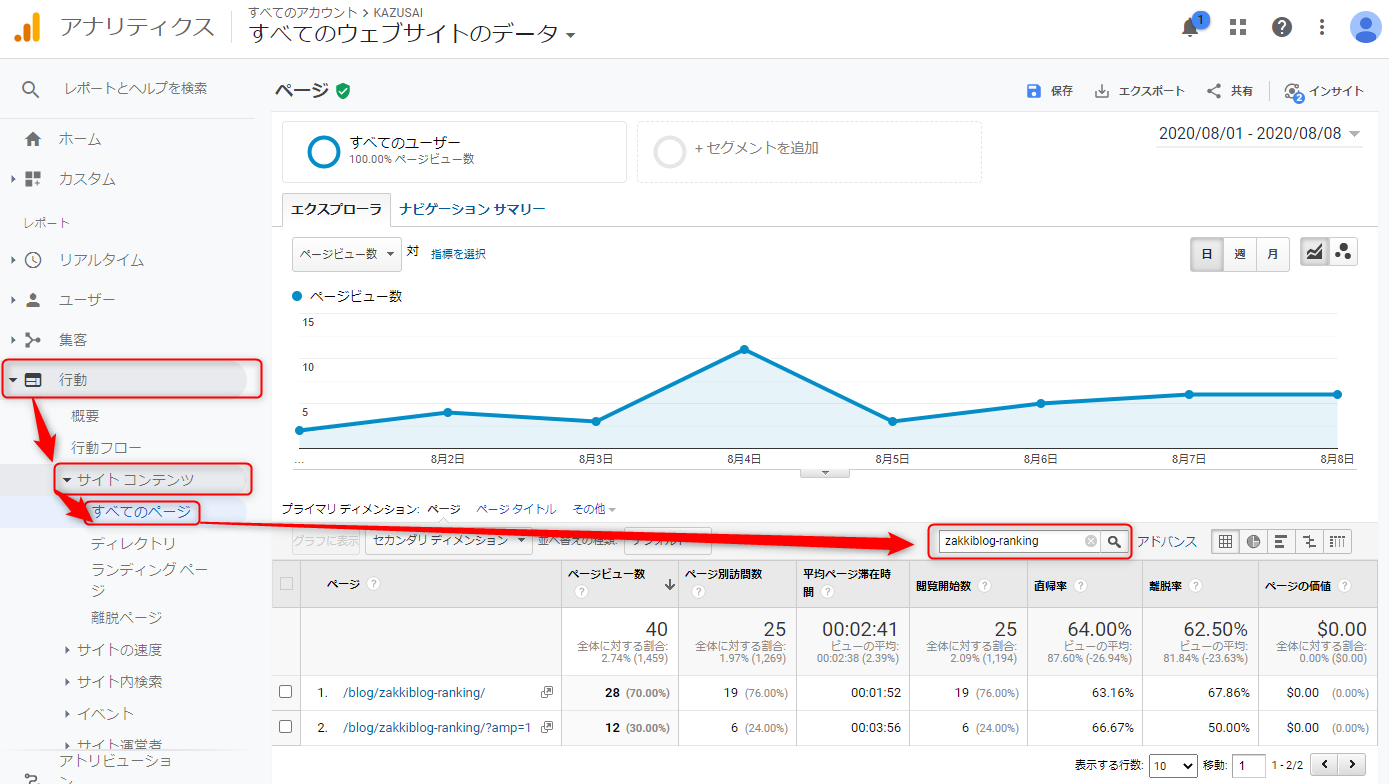Viewport: 1389px width, 784px height.
Task: Open the /blog/zakkiblog-ranking/ page link
Action: tap(414, 692)
